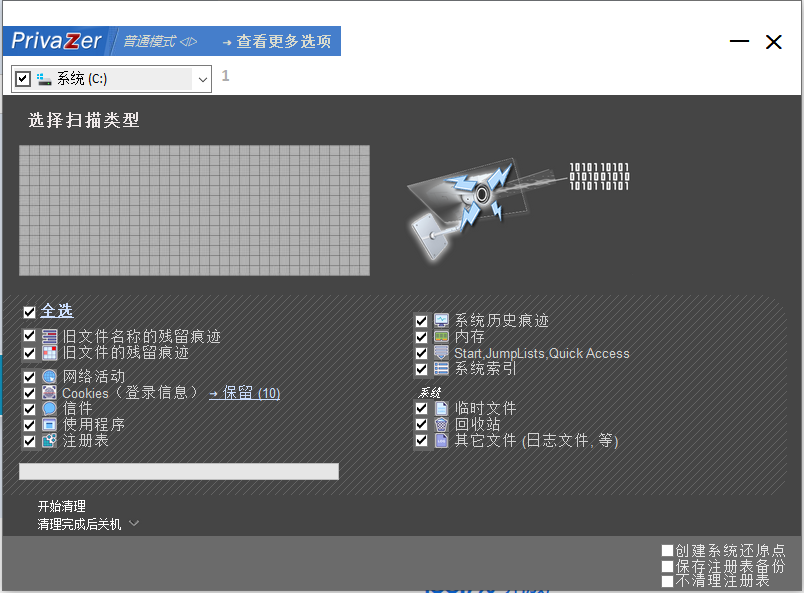Click the 清理完成后关机 label

79,524
